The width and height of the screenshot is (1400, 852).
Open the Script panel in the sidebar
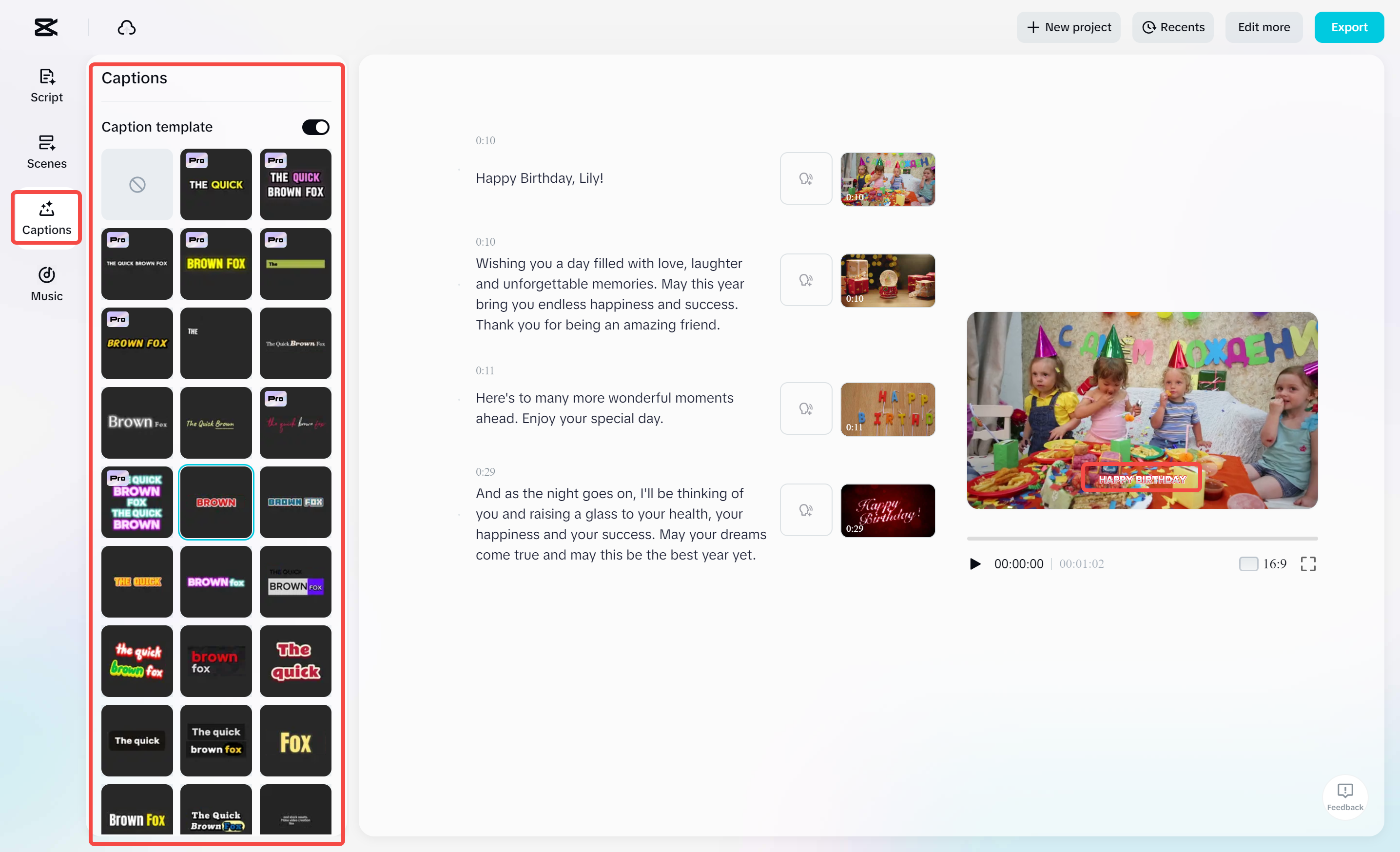(46, 85)
